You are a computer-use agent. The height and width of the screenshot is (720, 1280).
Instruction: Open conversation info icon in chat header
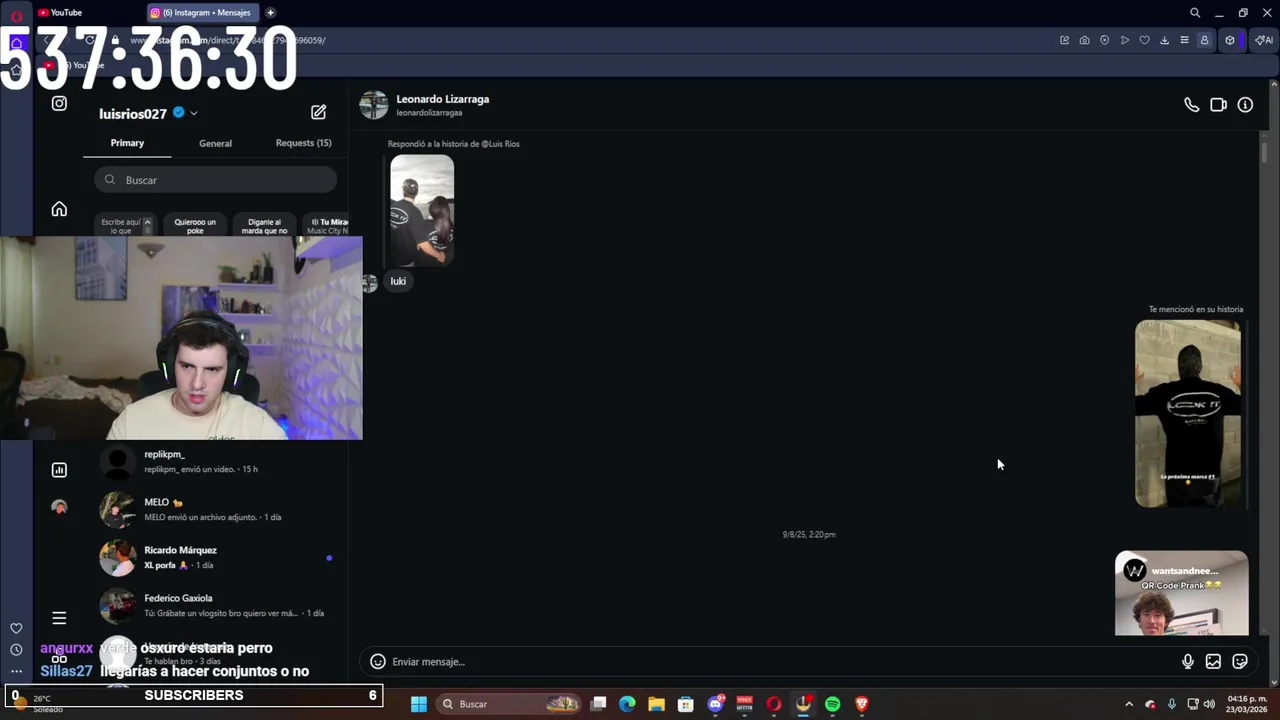[1245, 105]
